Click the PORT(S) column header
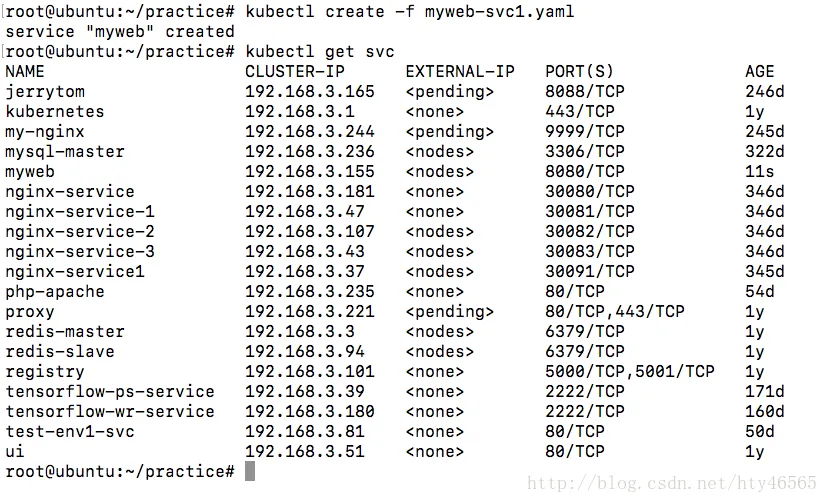This screenshot has height=503, width=828. 579,71
